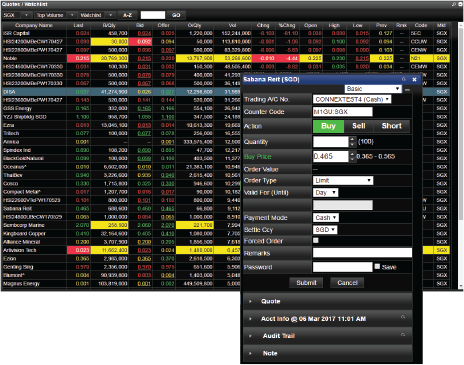Click the refresh icon beside Acct Info

pos(403,317)
